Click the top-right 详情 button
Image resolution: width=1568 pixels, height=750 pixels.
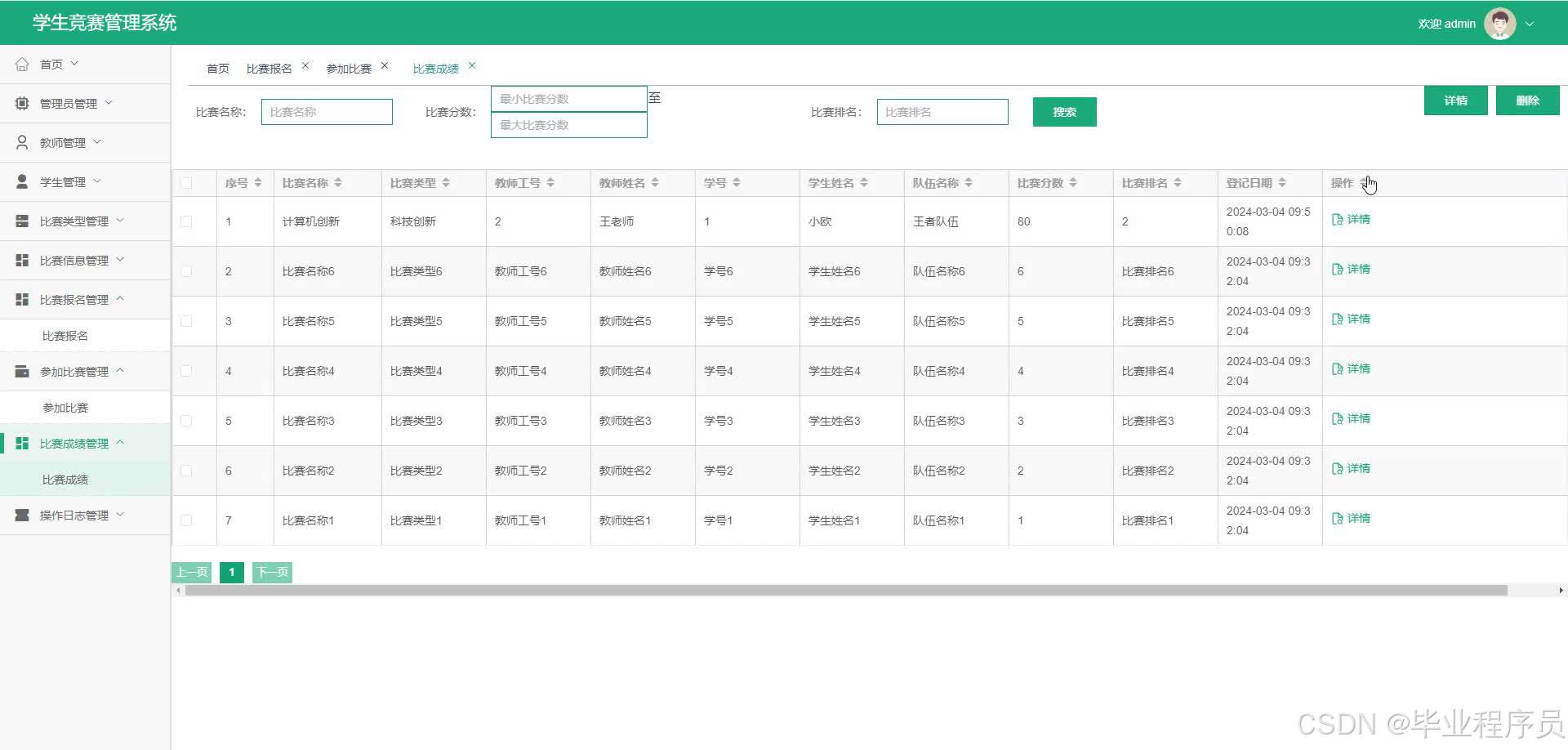click(x=1455, y=100)
